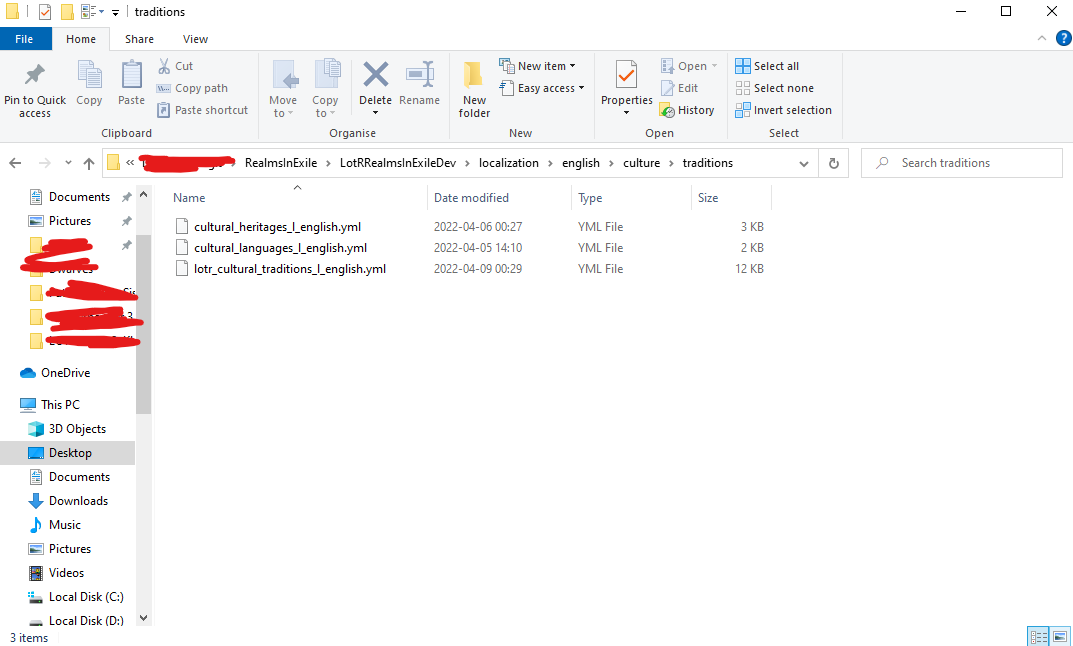Open the Move to menu
Screen dimensions: 1073x646
(x=283, y=89)
